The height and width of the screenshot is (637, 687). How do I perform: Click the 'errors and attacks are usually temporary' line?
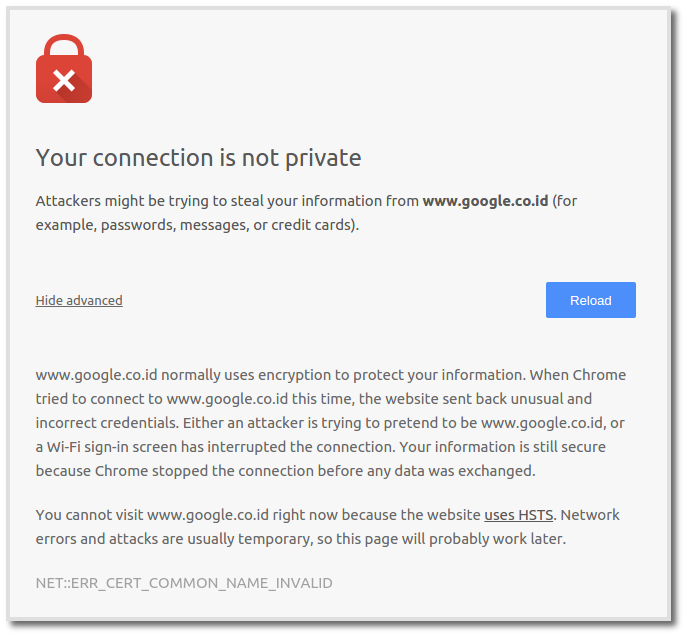(301, 539)
